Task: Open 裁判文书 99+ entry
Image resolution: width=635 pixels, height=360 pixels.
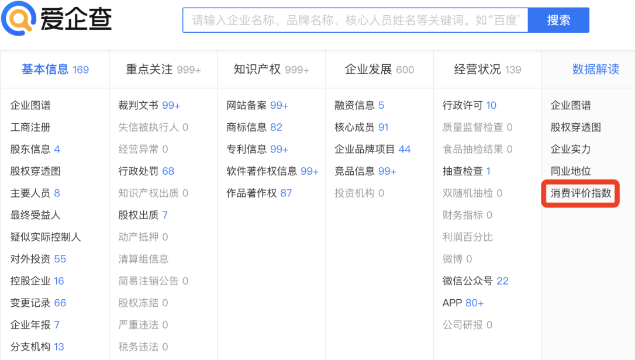Action: 149,105
